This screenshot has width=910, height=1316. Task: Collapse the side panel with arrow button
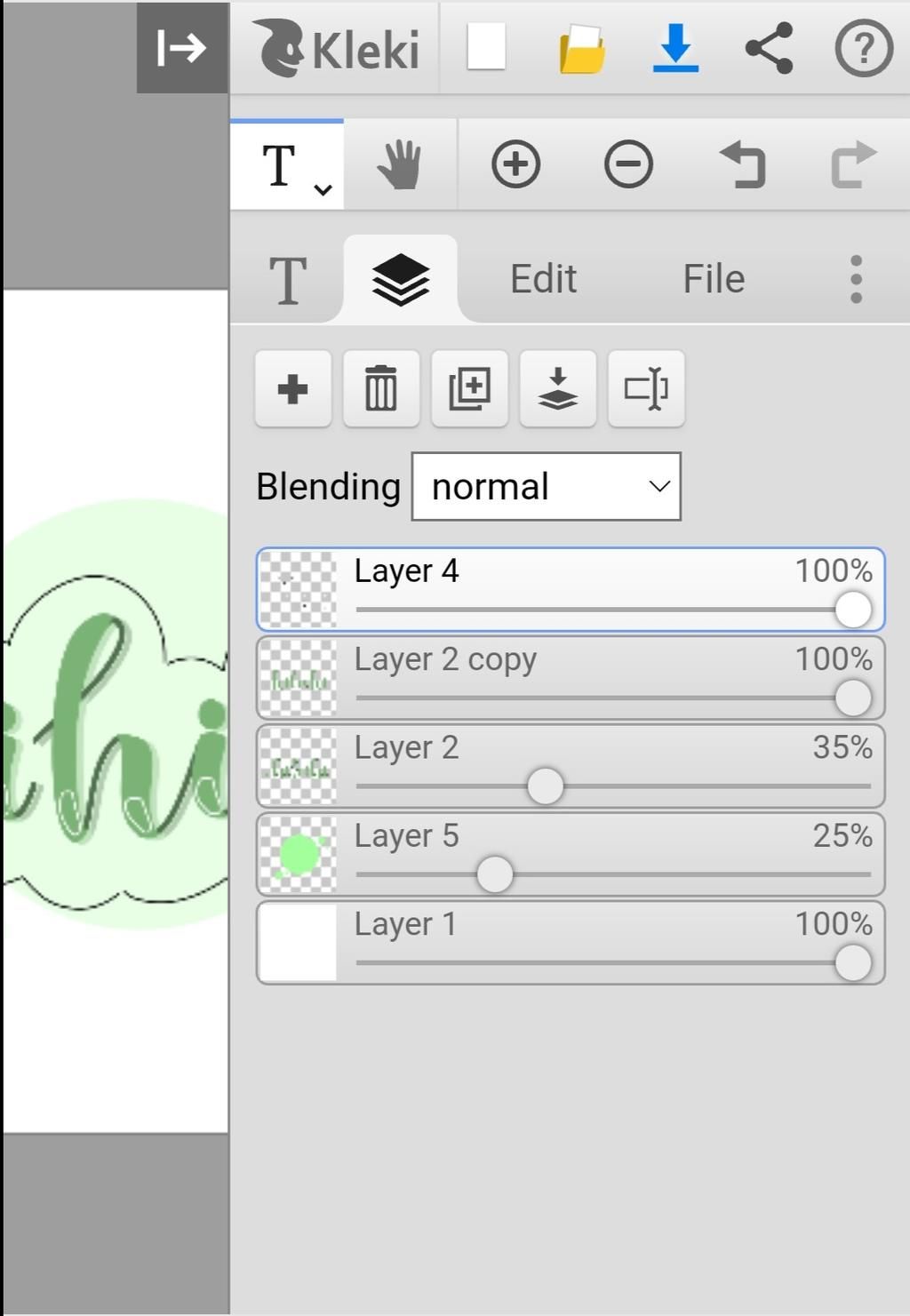(x=182, y=47)
